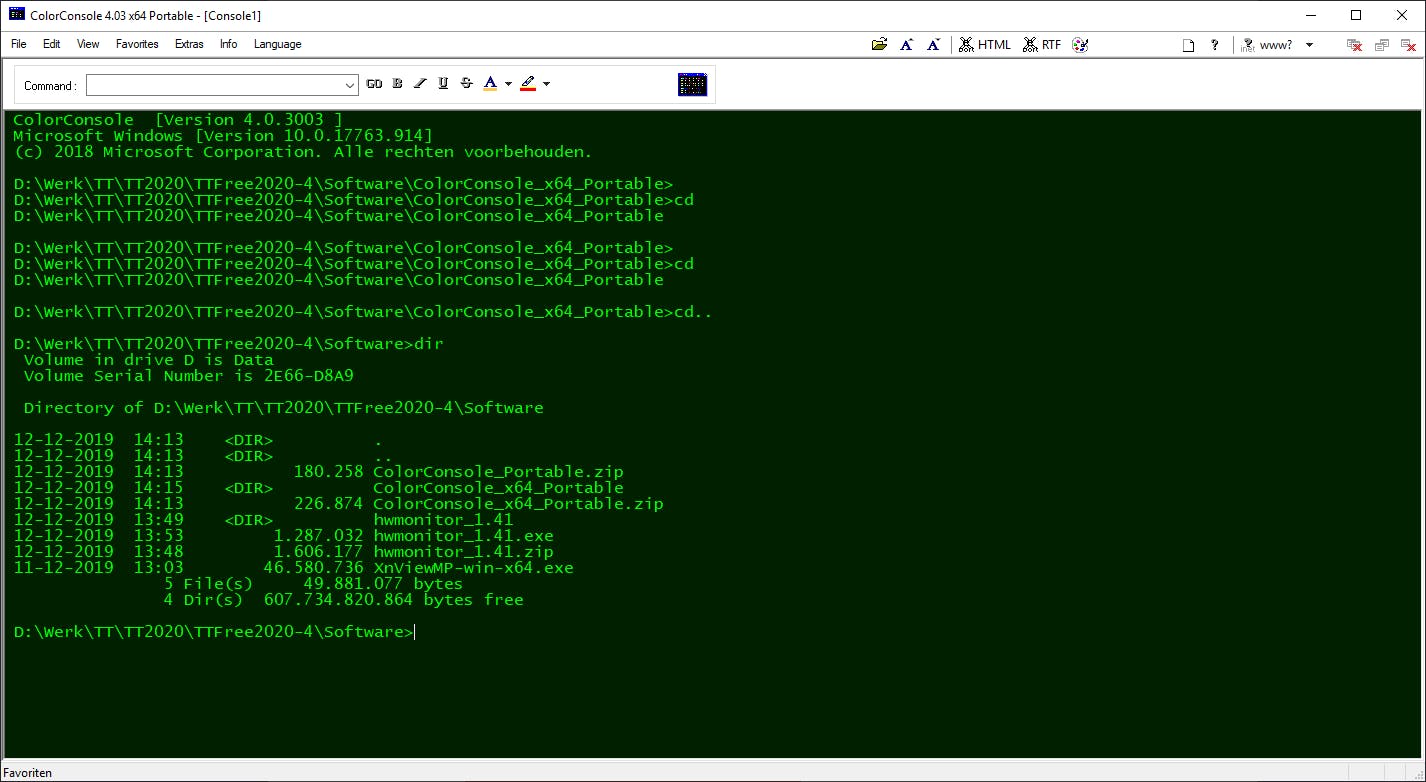Open the Favorites menu

click(x=137, y=44)
